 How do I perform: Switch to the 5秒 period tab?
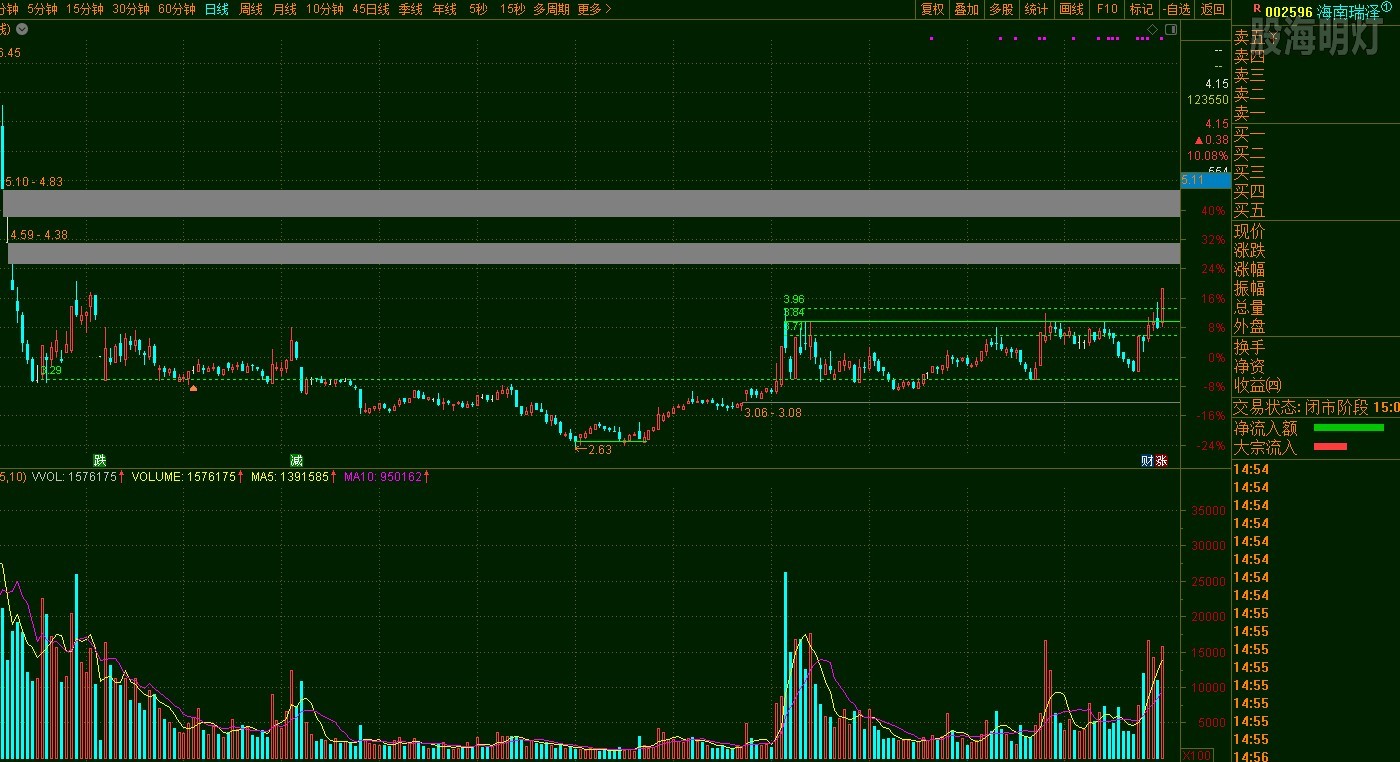(478, 9)
